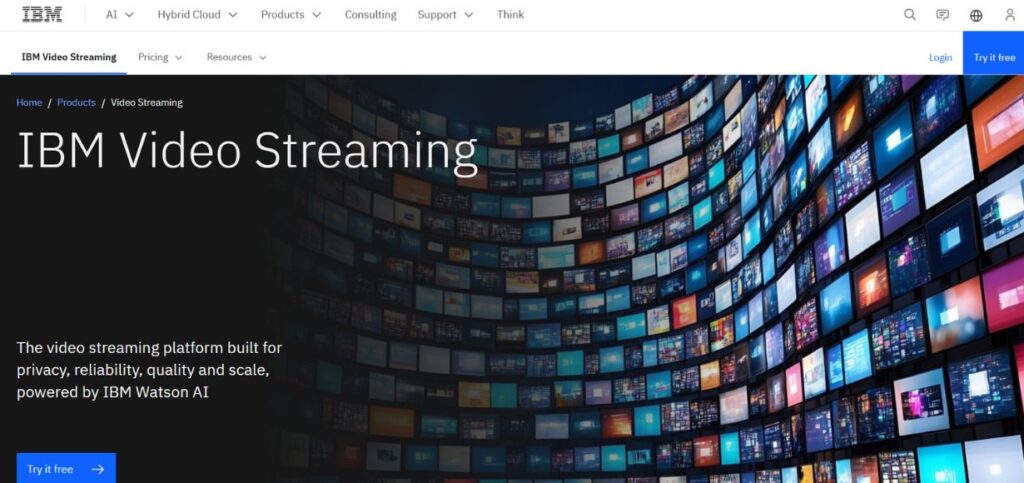Click the Login link
The width and height of the screenshot is (1024, 483).
coord(940,57)
